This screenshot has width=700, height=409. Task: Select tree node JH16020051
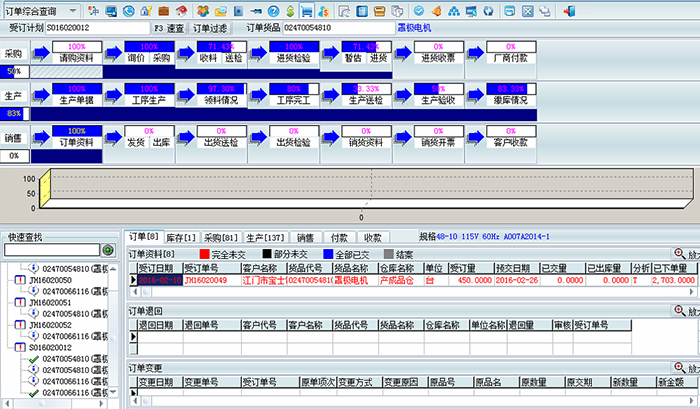[x=50, y=303]
